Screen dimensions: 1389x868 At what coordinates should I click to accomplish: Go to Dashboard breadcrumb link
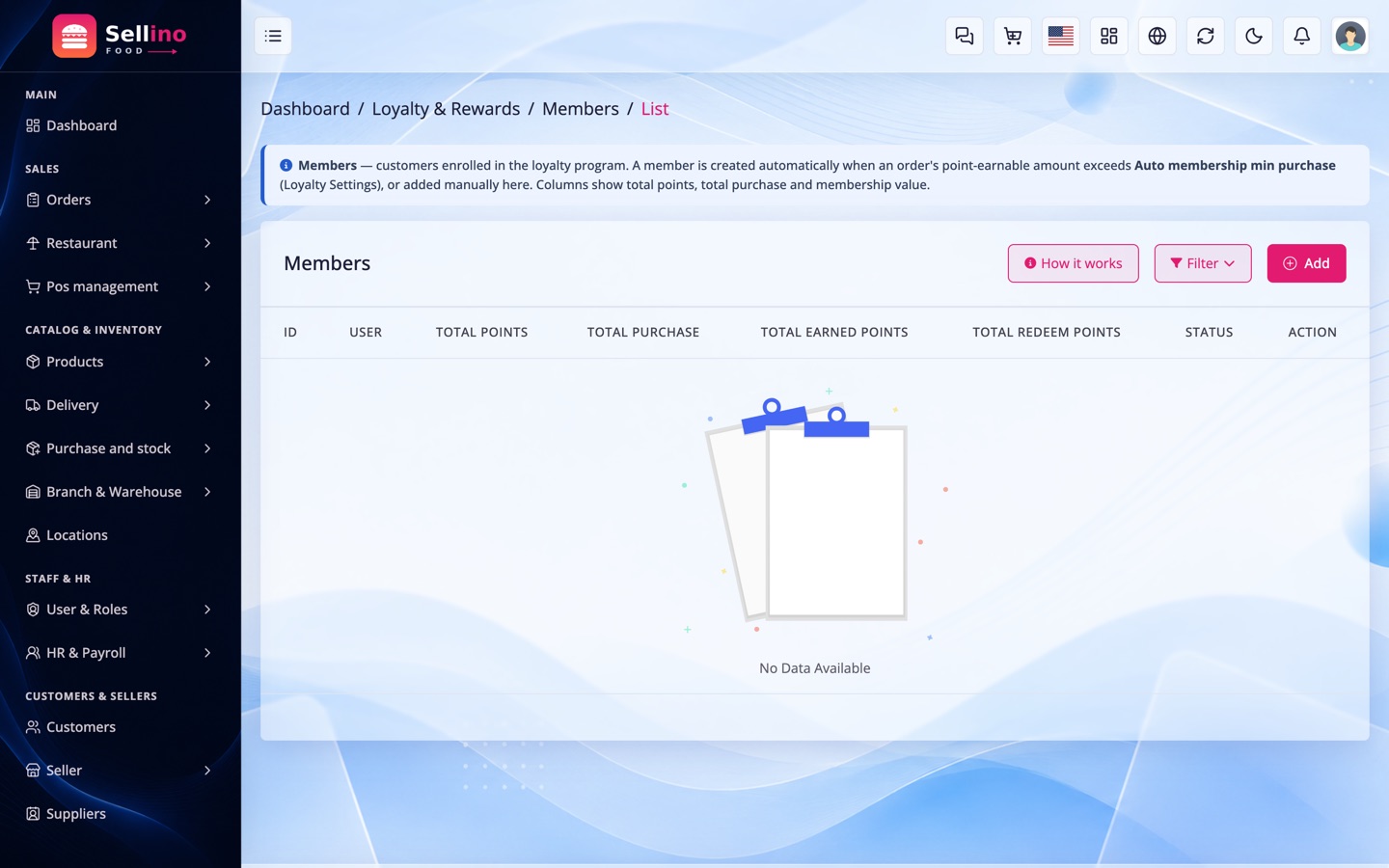pyautogui.click(x=305, y=109)
